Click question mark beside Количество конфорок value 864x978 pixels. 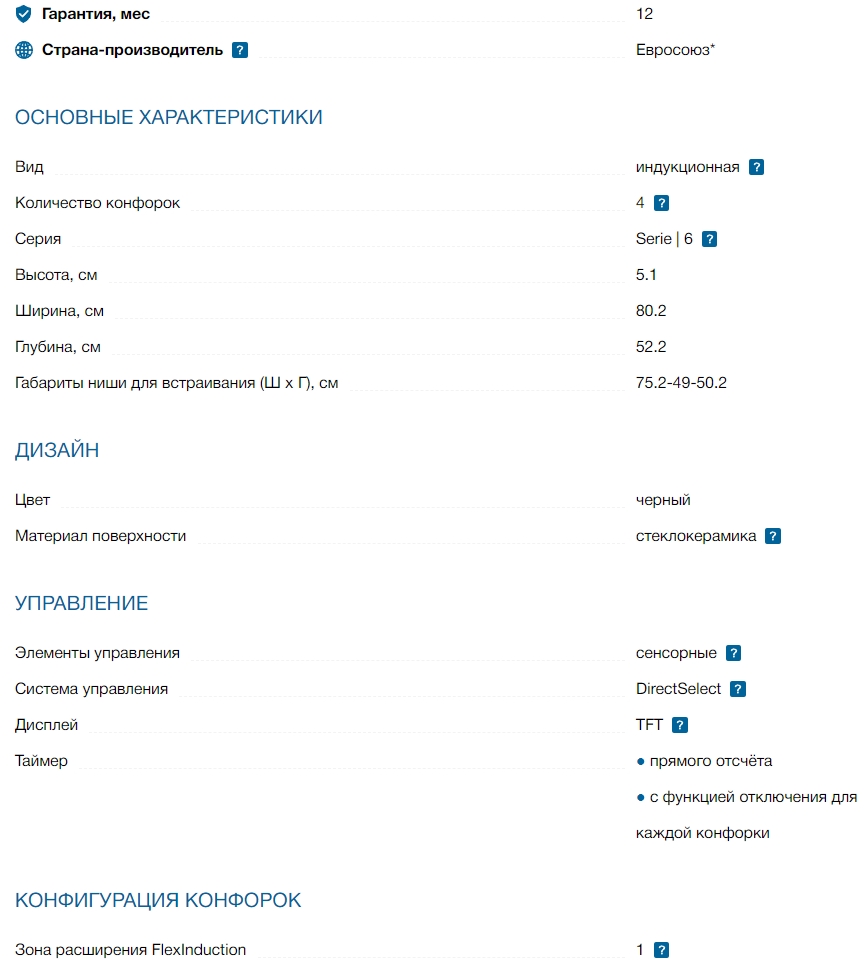(x=661, y=204)
